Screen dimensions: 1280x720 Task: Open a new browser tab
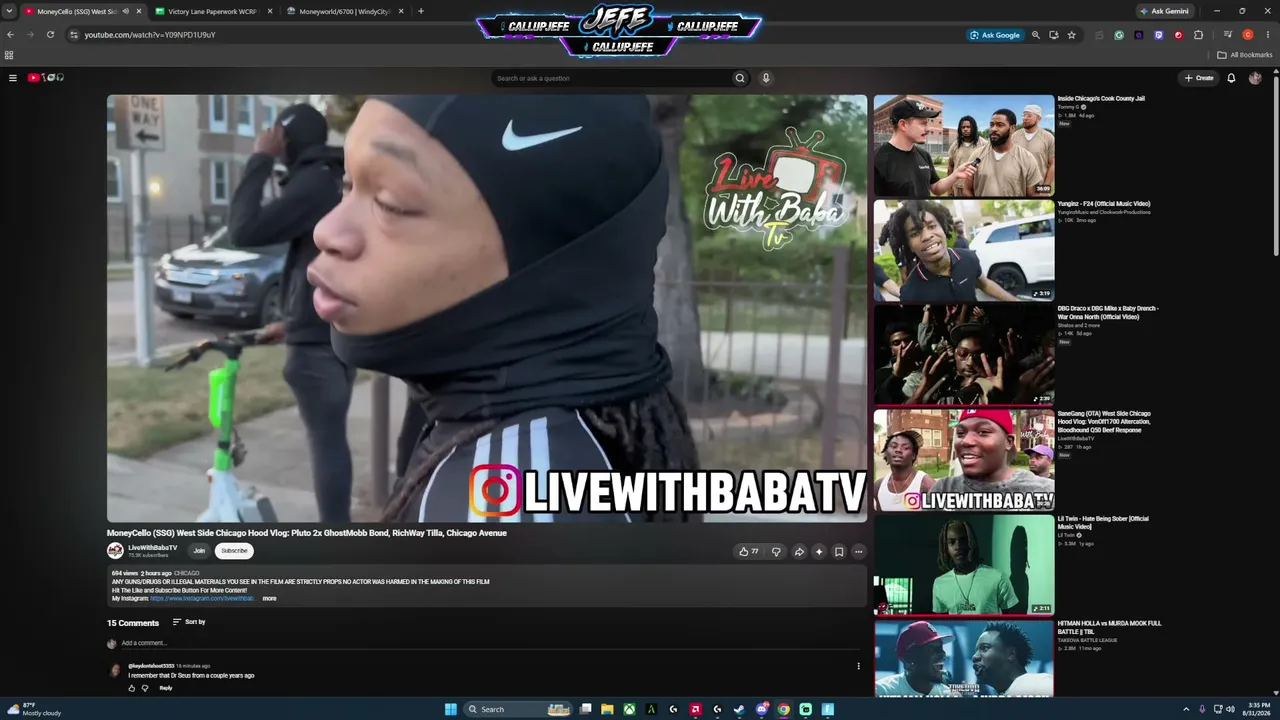click(x=421, y=11)
